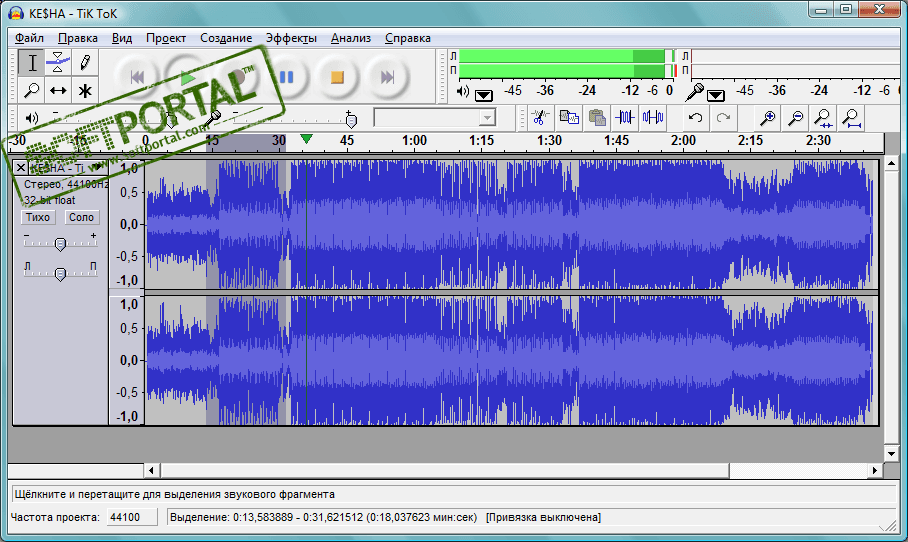Select the Selection (I-beam) tool
The image size is (908, 542).
pyautogui.click(x=32, y=63)
